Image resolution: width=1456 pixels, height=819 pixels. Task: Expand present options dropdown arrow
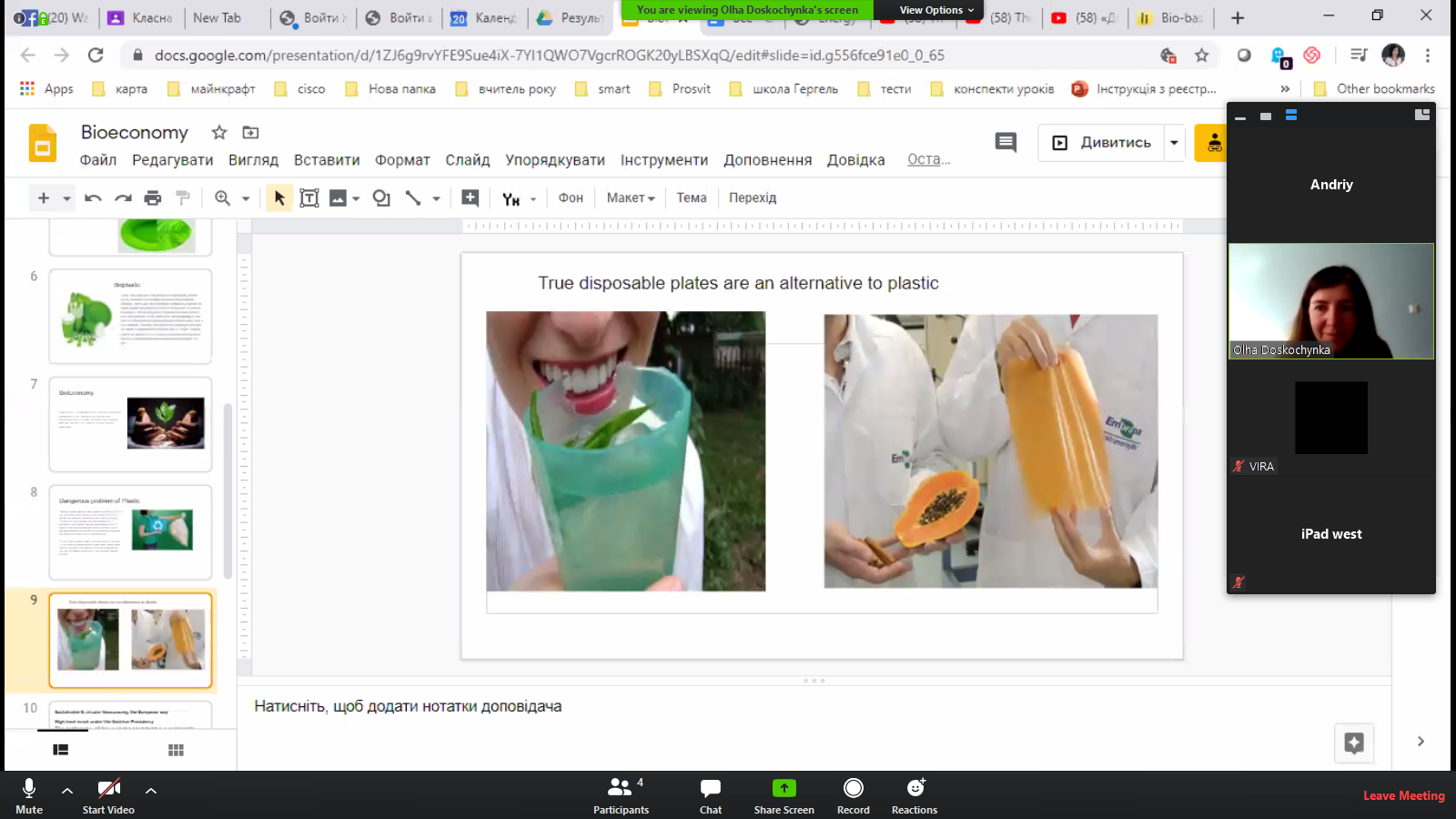click(1174, 143)
